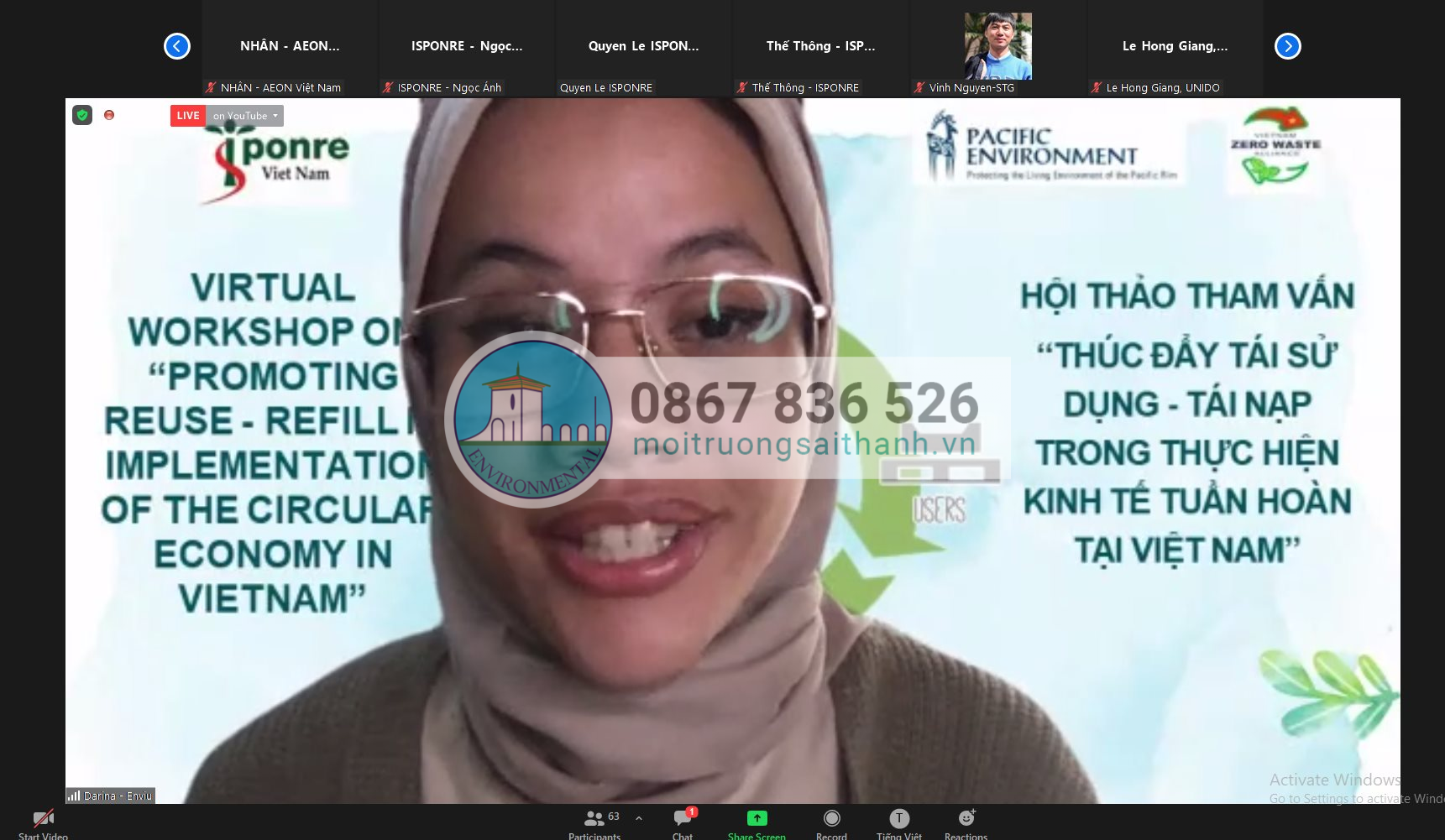
Task: Open the Chat panel
Action: click(x=683, y=819)
